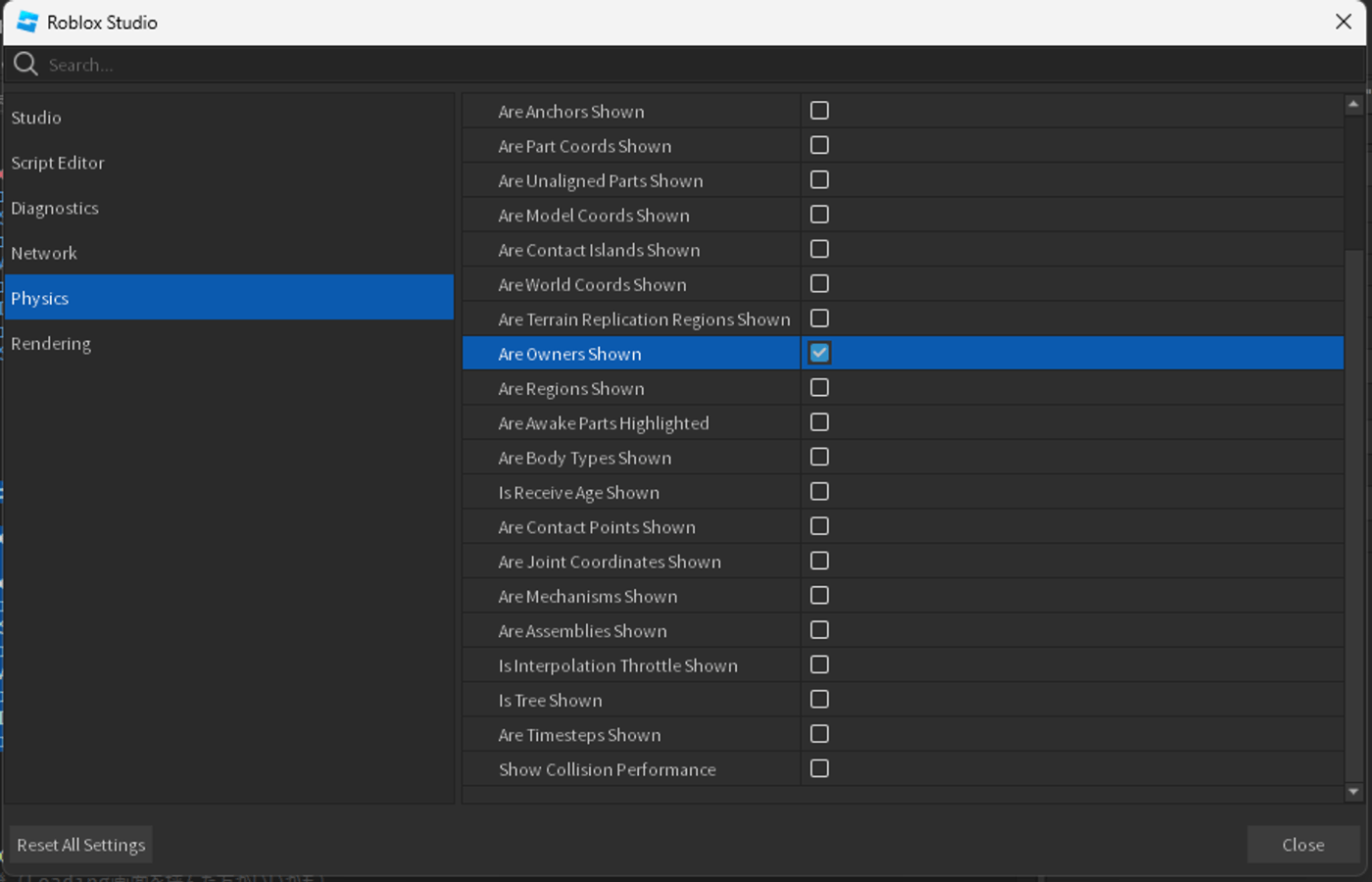Screen dimensions: 1372x882
Task: Close the Roblox Studio settings window
Action: 1344,22
